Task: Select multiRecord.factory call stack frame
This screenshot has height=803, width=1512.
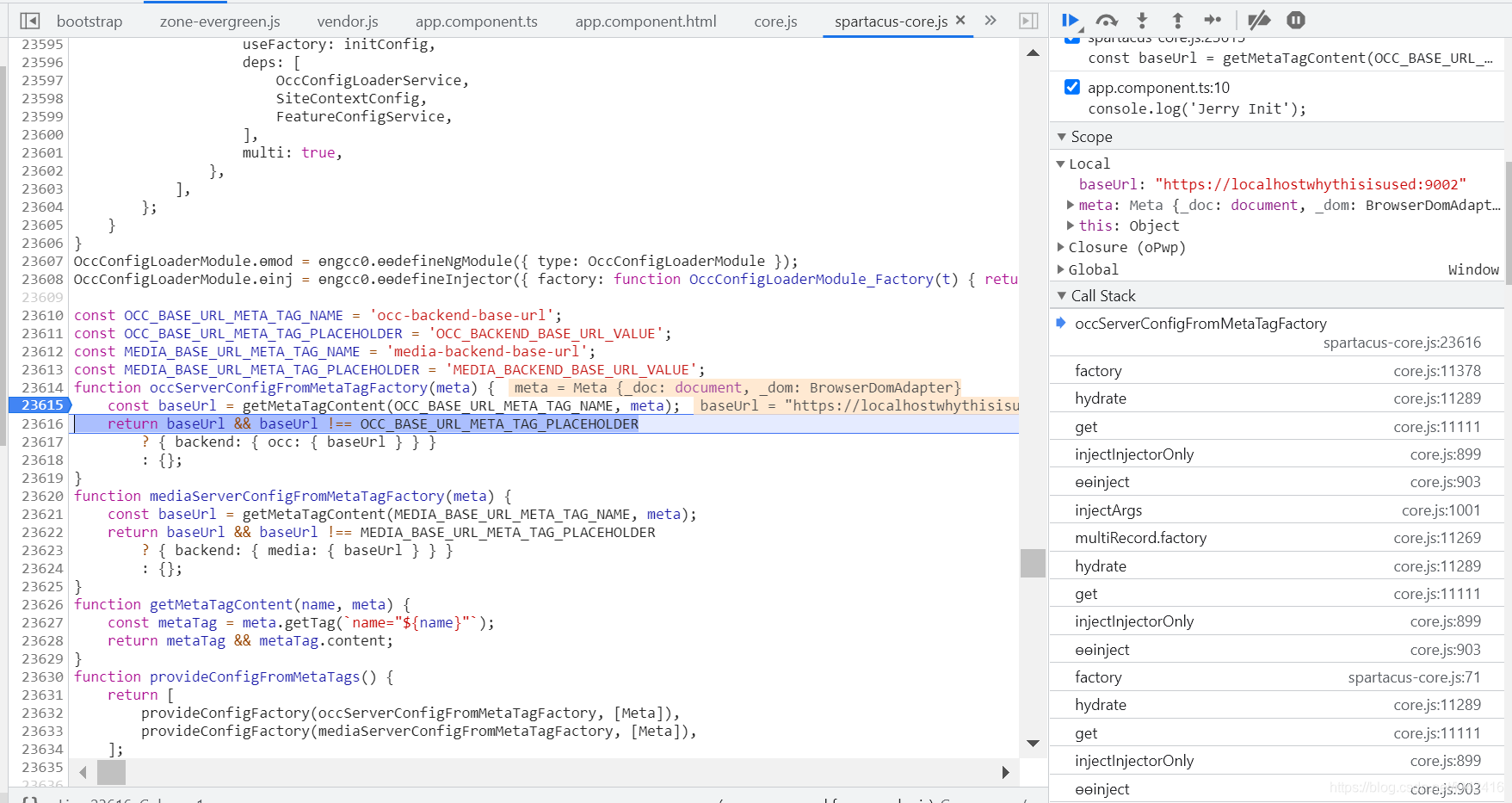Action: pyautogui.click(x=1278, y=538)
